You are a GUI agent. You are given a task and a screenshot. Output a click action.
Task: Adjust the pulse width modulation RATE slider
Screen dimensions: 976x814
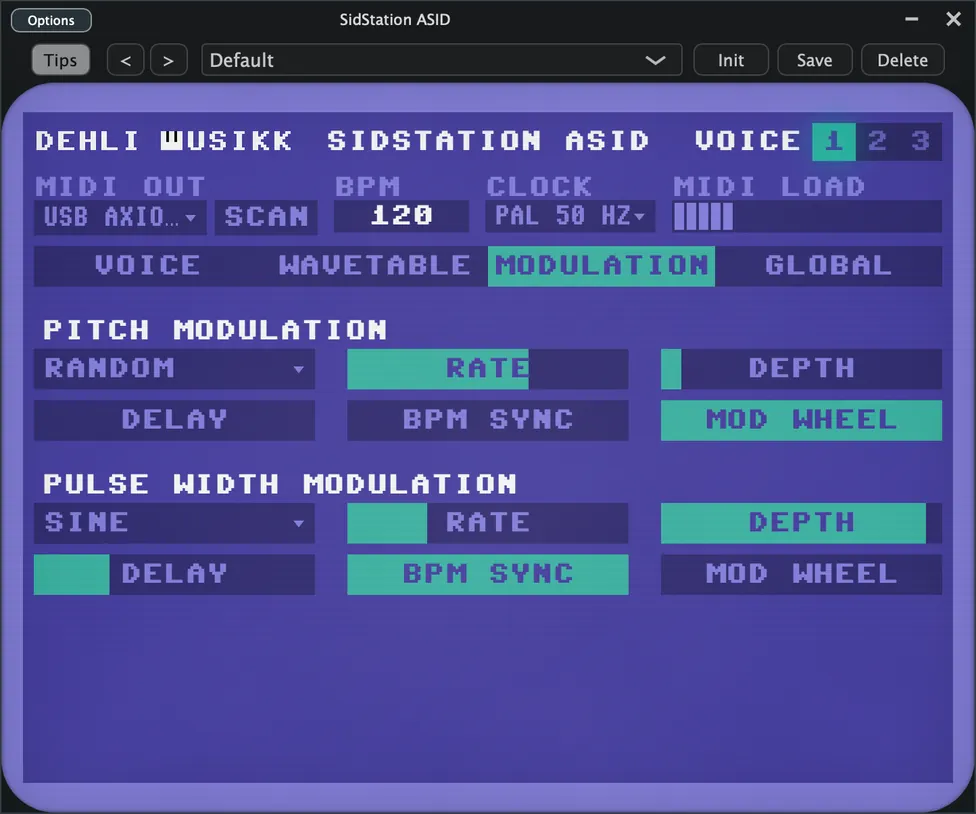click(x=488, y=523)
